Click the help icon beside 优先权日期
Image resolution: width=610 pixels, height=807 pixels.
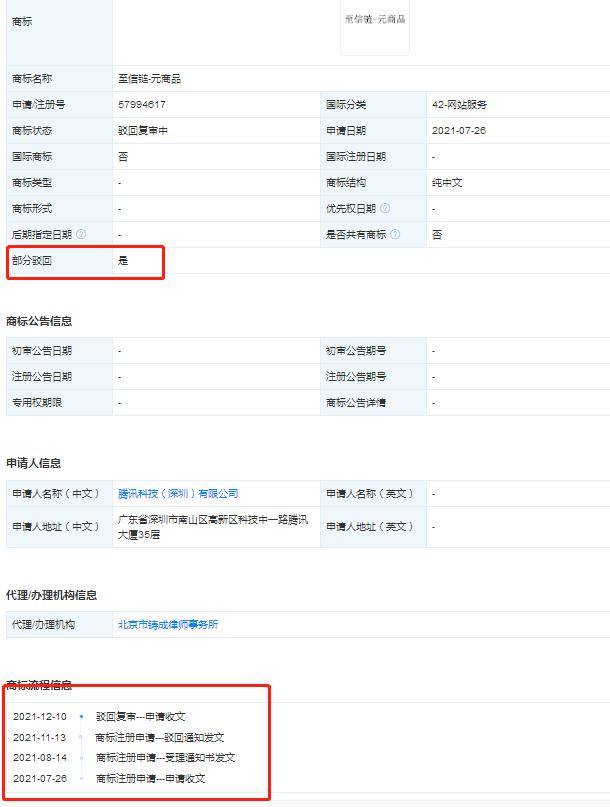point(385,208)
